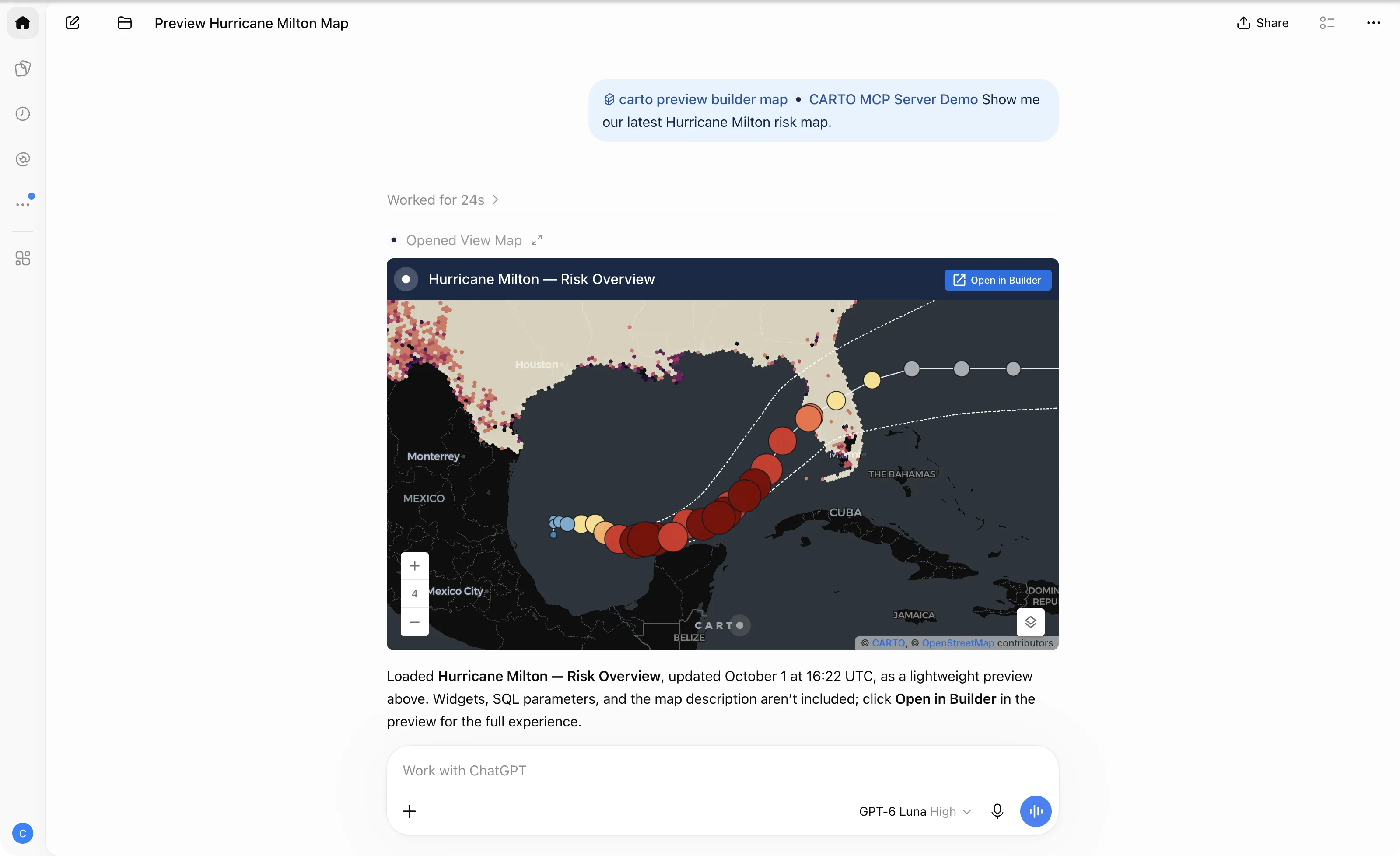Click Open in Builder button

998,280
